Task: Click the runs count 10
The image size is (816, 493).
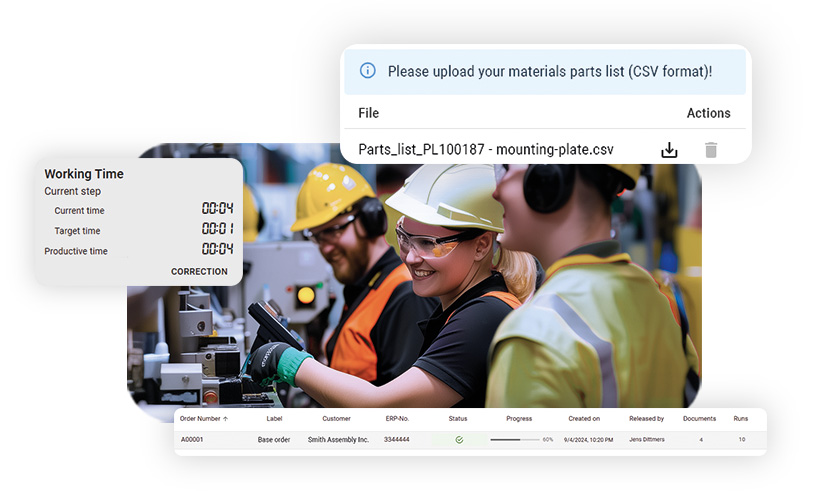Action: click(x=742, y=440)
